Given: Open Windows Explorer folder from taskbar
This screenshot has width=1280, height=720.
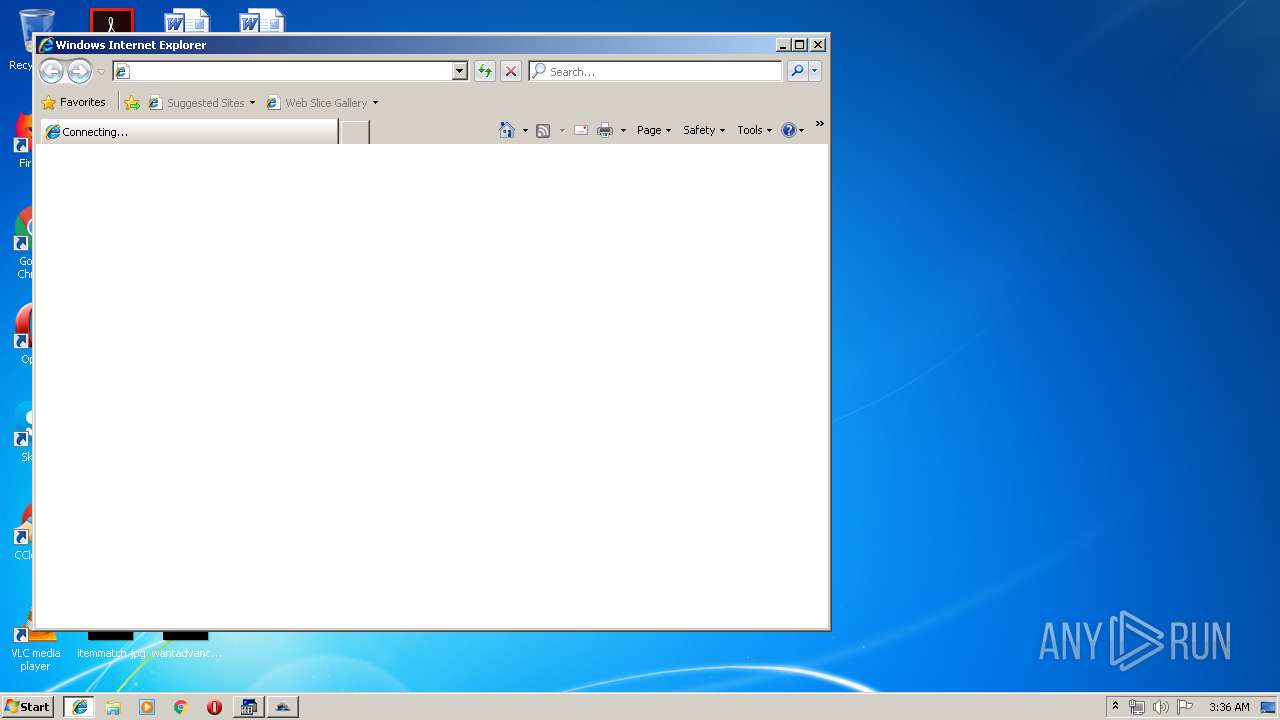Looking at the screenshot, I should click(113, 707).
